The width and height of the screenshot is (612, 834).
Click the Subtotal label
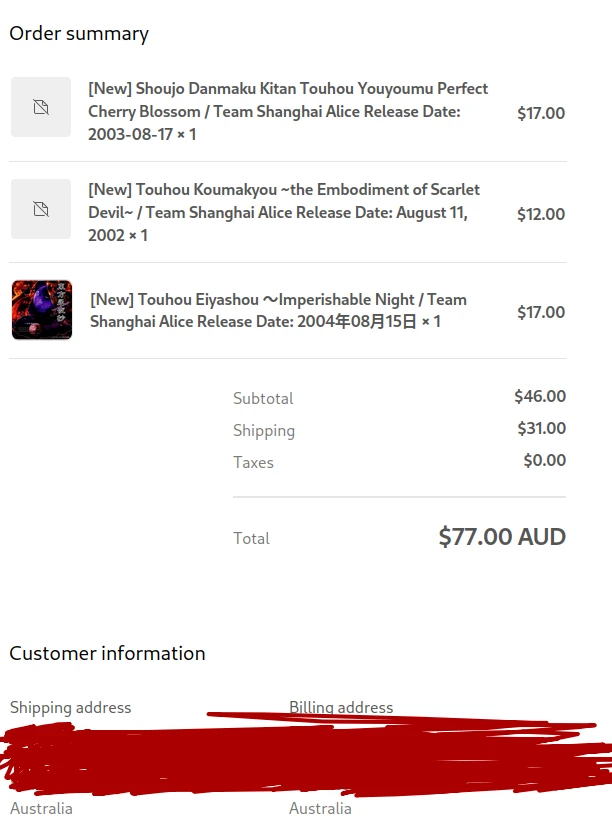point(263,398)
